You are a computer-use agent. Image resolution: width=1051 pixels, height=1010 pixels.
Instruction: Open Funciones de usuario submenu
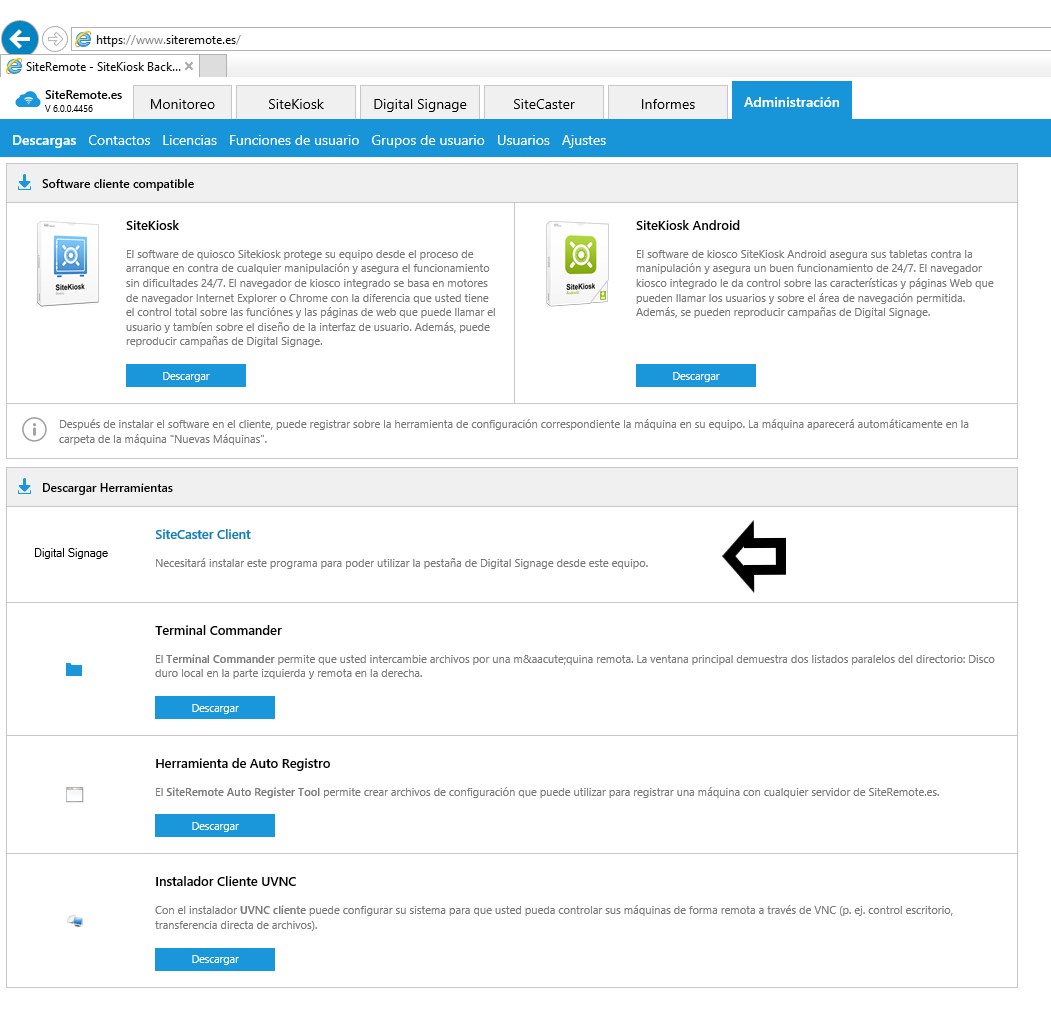(x=294, y=140)
